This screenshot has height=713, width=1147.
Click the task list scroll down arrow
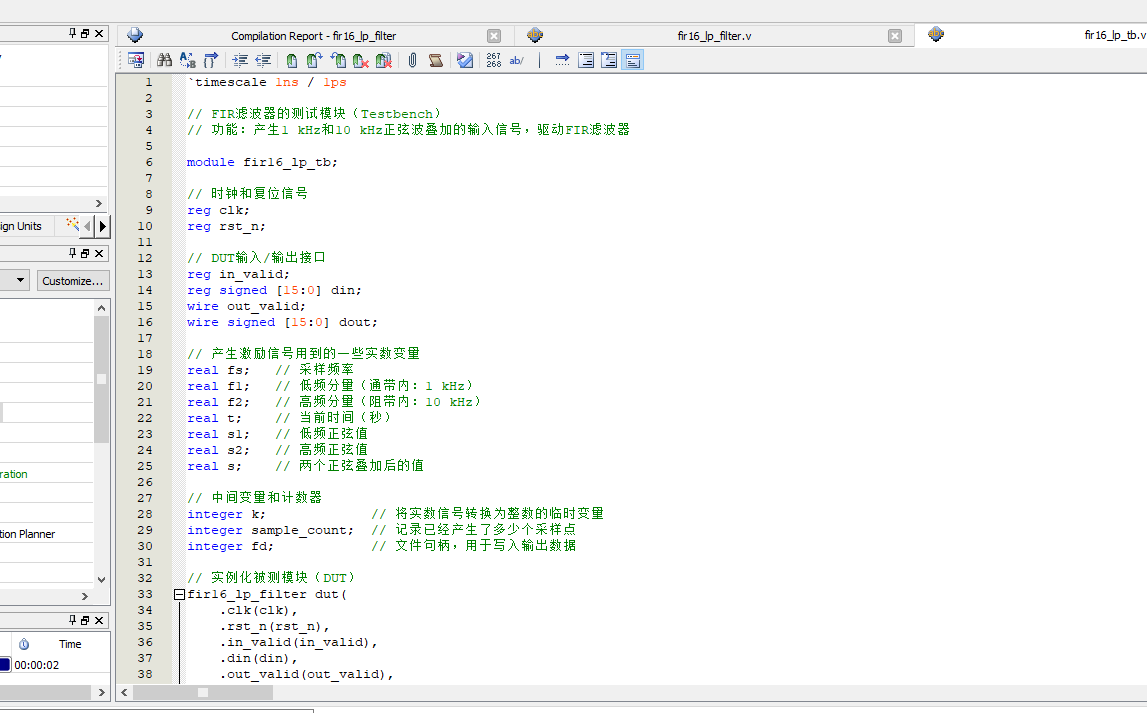click(102, 579)
